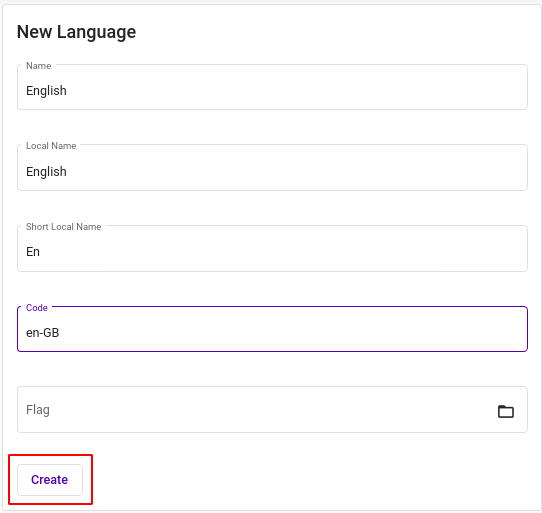This screenshot has width=542, height=513.
Task: Focus the Short Local Name field
Action: click(x=272, y=249)
